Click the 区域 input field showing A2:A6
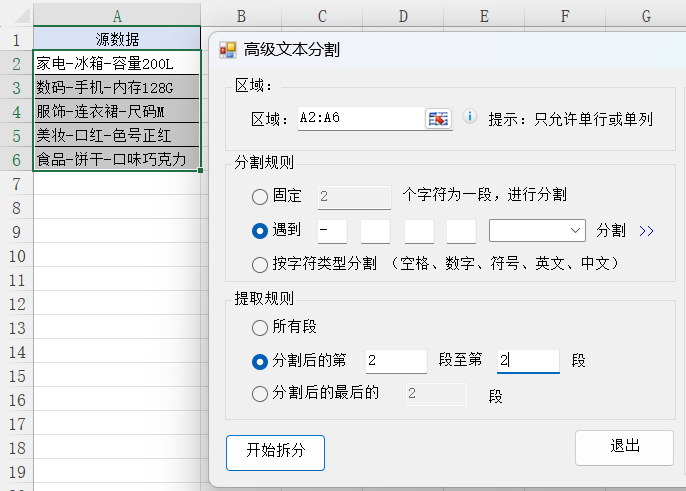686x491 pixels. coord(361,118)
